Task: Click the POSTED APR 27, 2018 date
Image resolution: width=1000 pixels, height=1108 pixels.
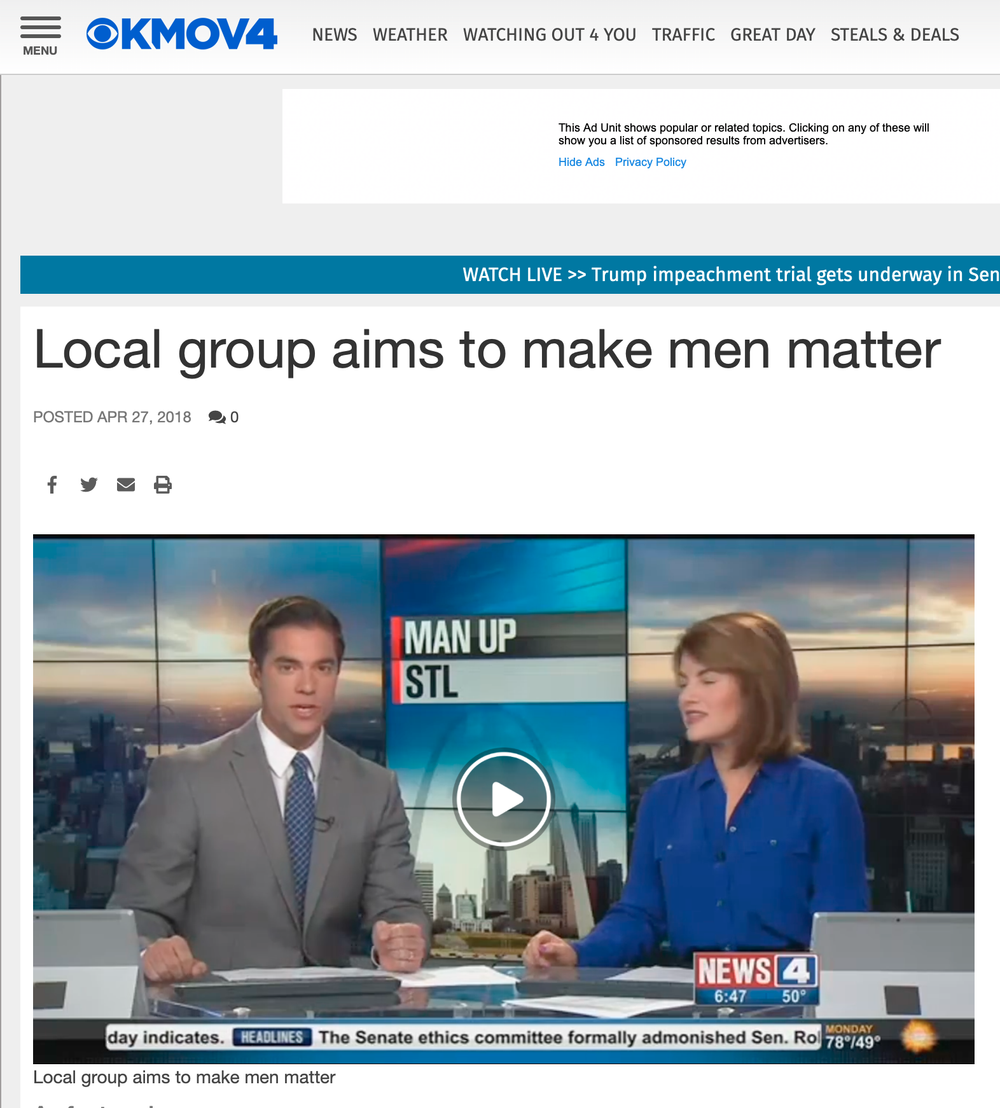Action: 112,417
